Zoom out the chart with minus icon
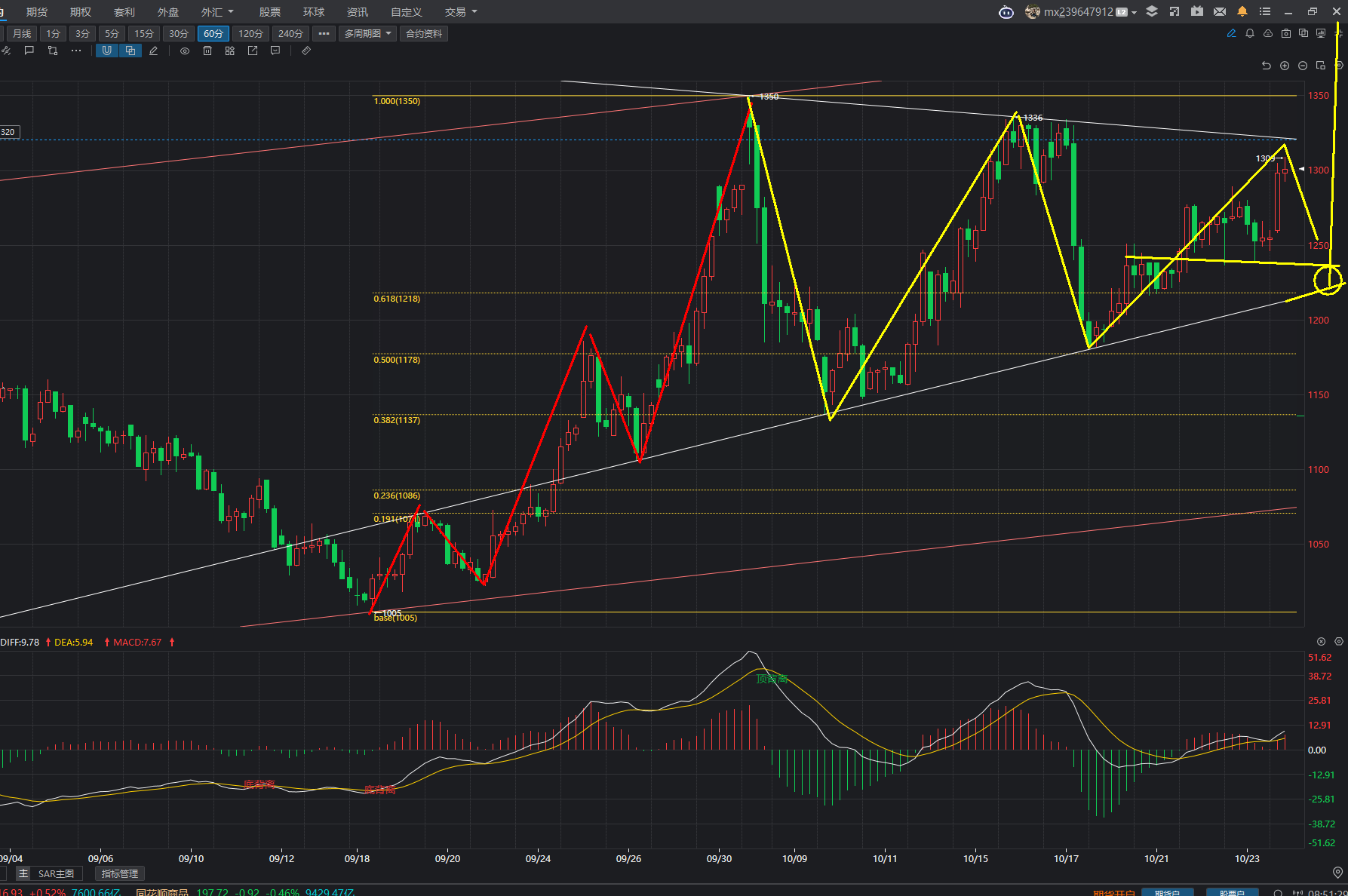 point(1303,66)
